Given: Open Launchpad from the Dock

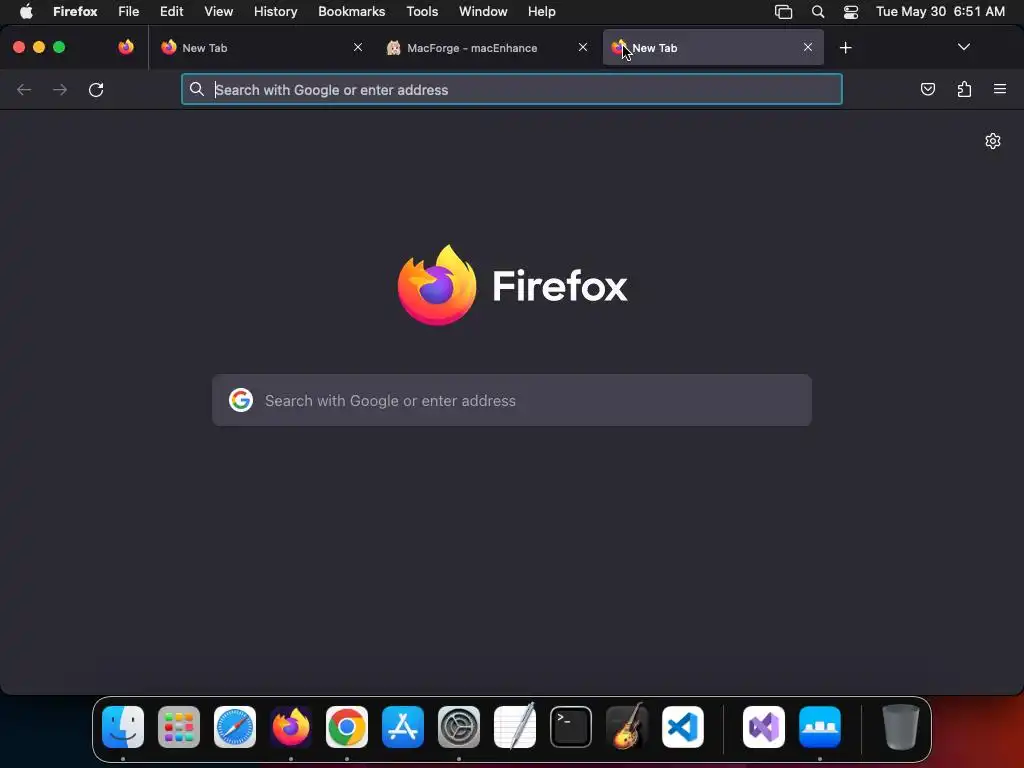Looking at the screenshot, I should (x=179, y=727).
